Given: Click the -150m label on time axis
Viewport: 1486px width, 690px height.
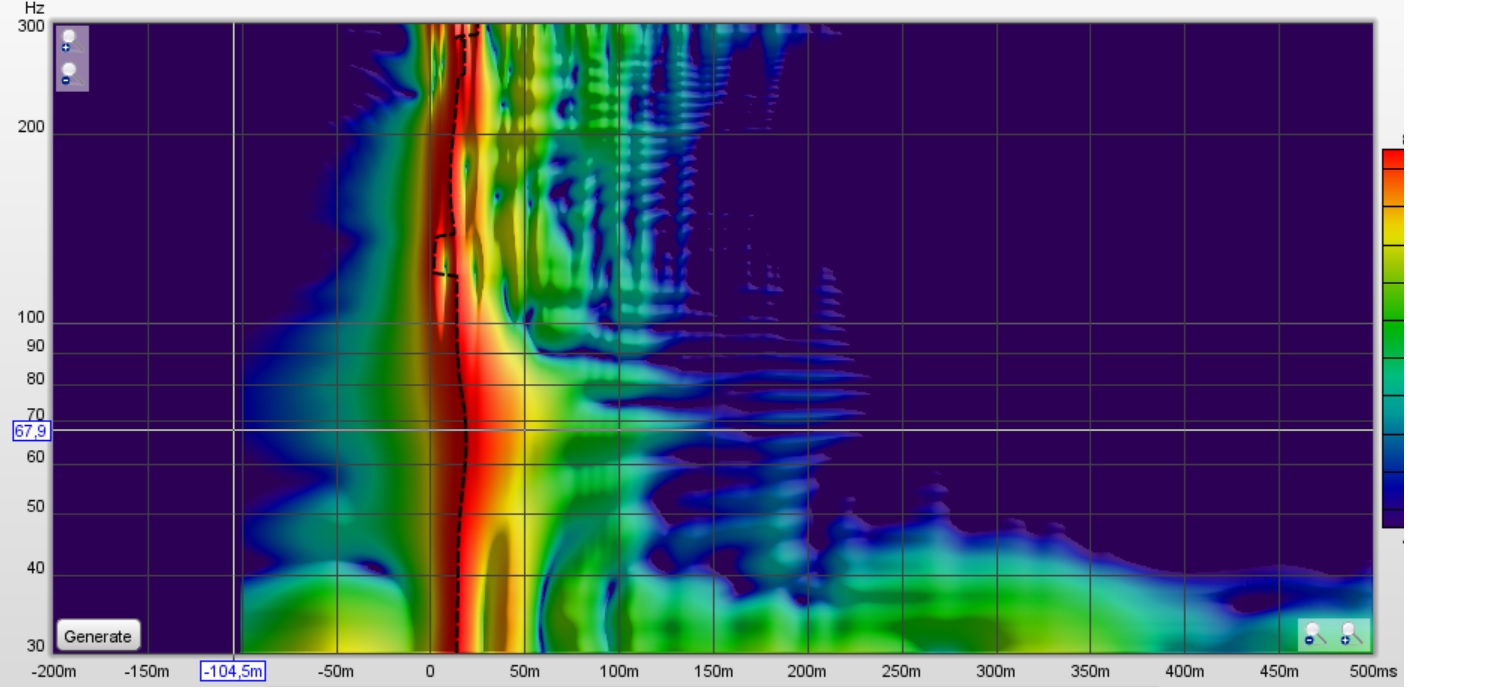Looking at the screenshot, I should (146, 671).
